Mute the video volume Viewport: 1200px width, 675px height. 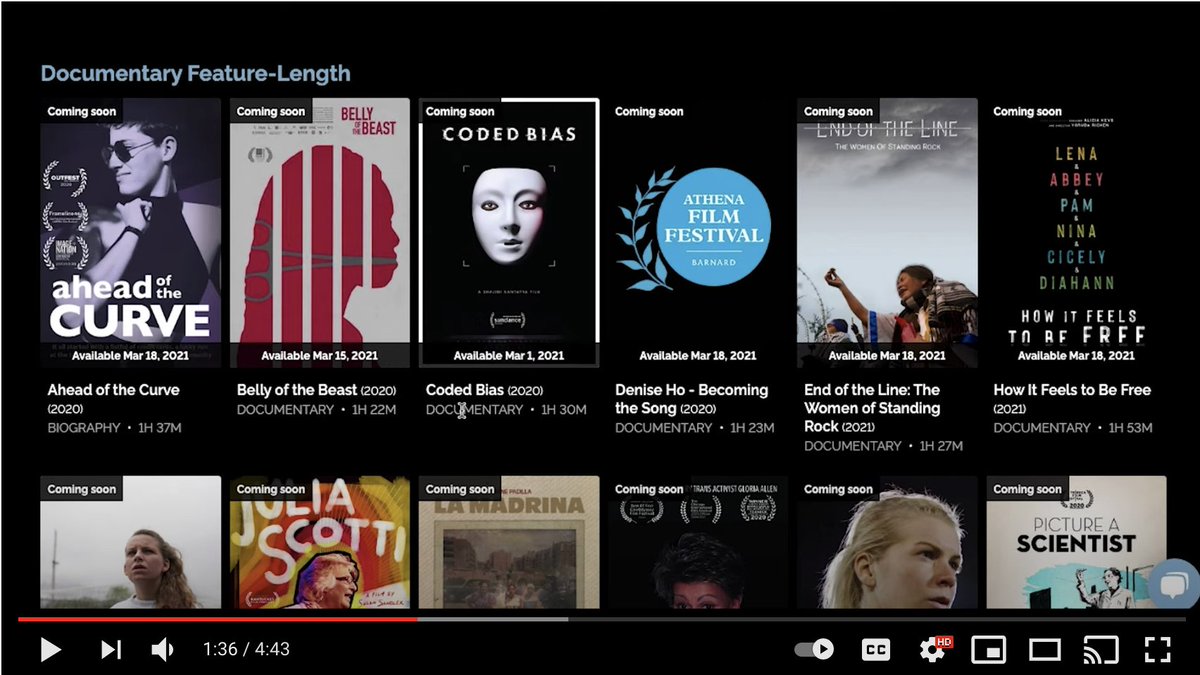(162, 650)
